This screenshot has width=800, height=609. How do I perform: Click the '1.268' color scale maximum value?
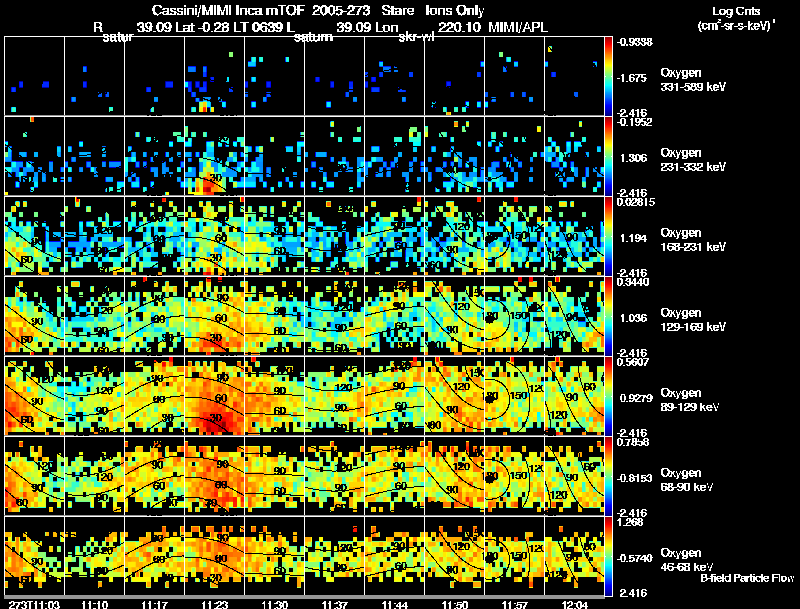click(x=630, y=523)
